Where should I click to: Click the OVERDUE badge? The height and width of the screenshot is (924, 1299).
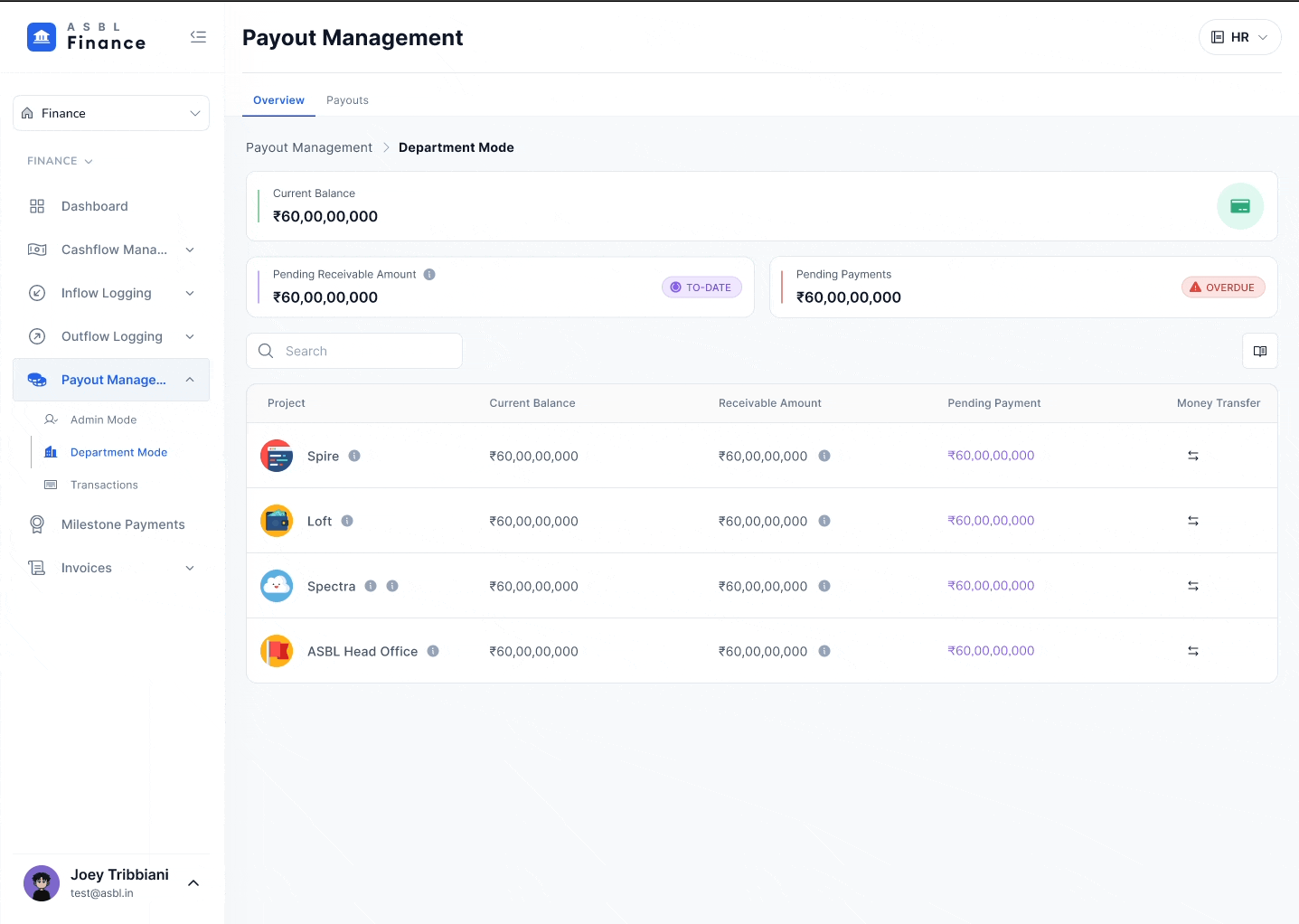[1223, 288]
